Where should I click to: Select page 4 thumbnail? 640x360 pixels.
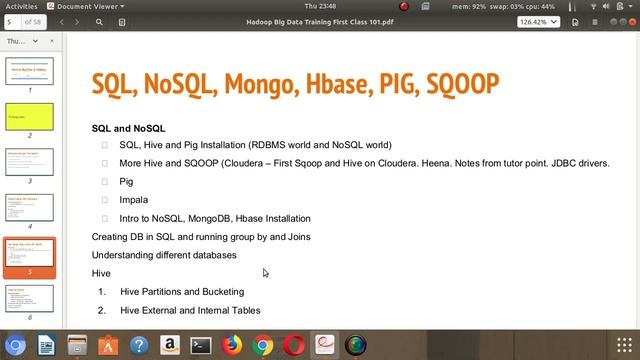click(x=29, y=208)
